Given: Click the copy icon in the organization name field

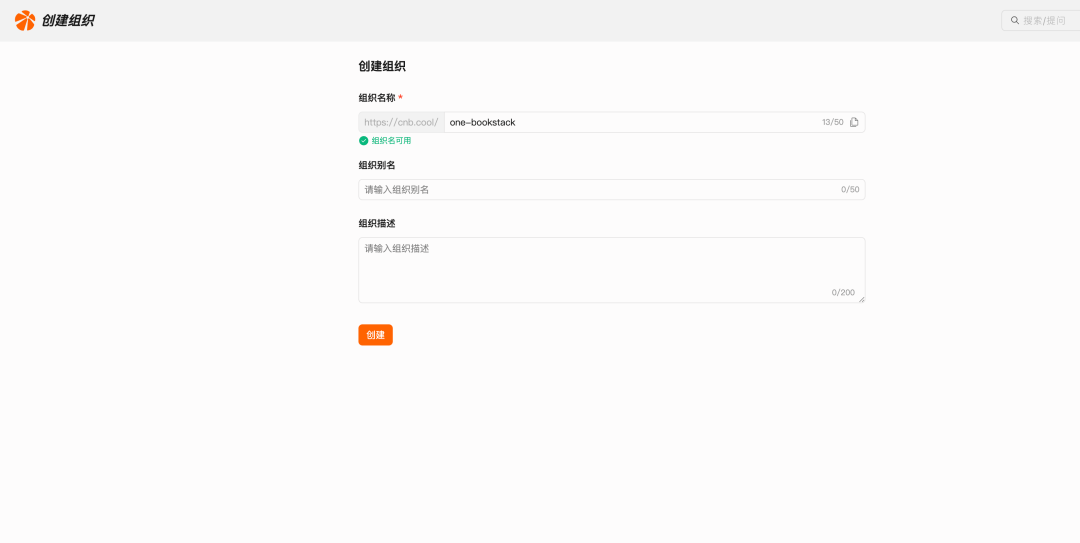Looking at the screenshot, I should click(x=854, y=122).
